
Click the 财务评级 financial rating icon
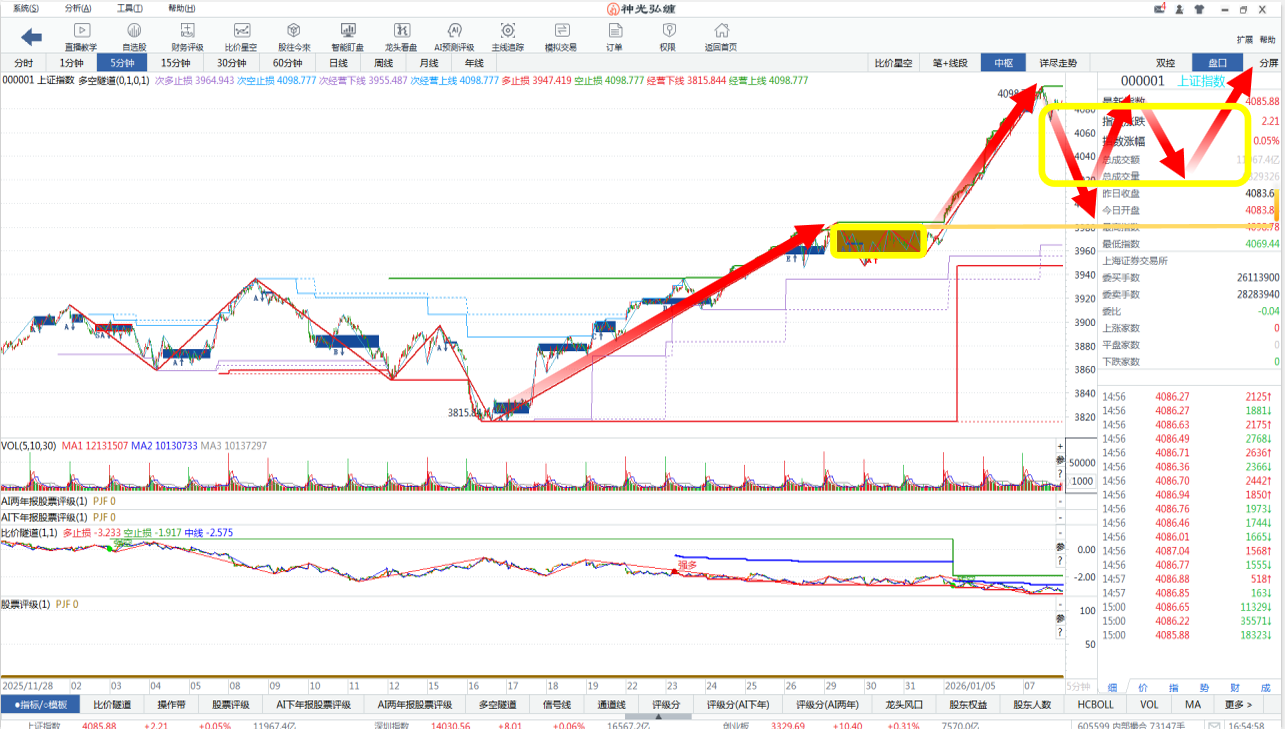coord(187,37)
